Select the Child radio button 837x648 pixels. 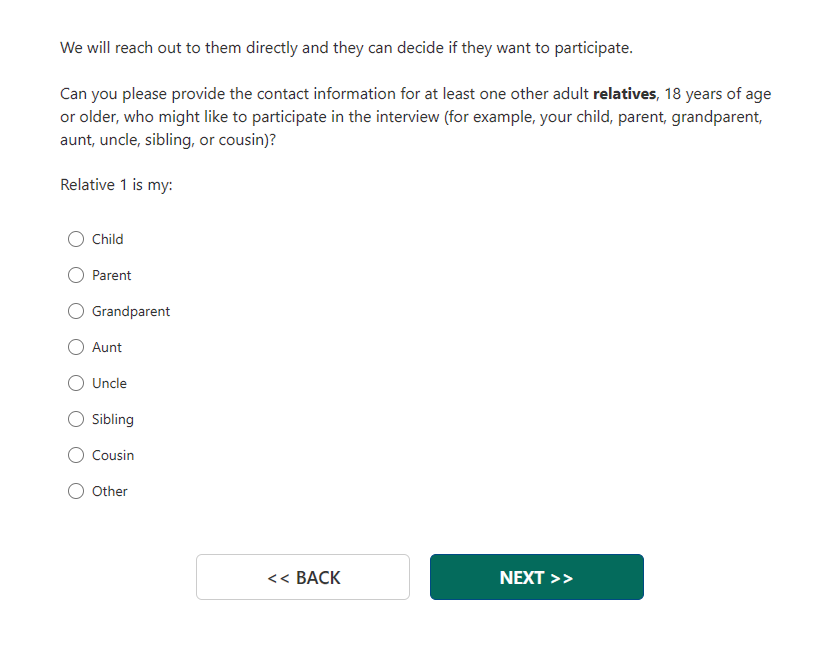point(76,239)
